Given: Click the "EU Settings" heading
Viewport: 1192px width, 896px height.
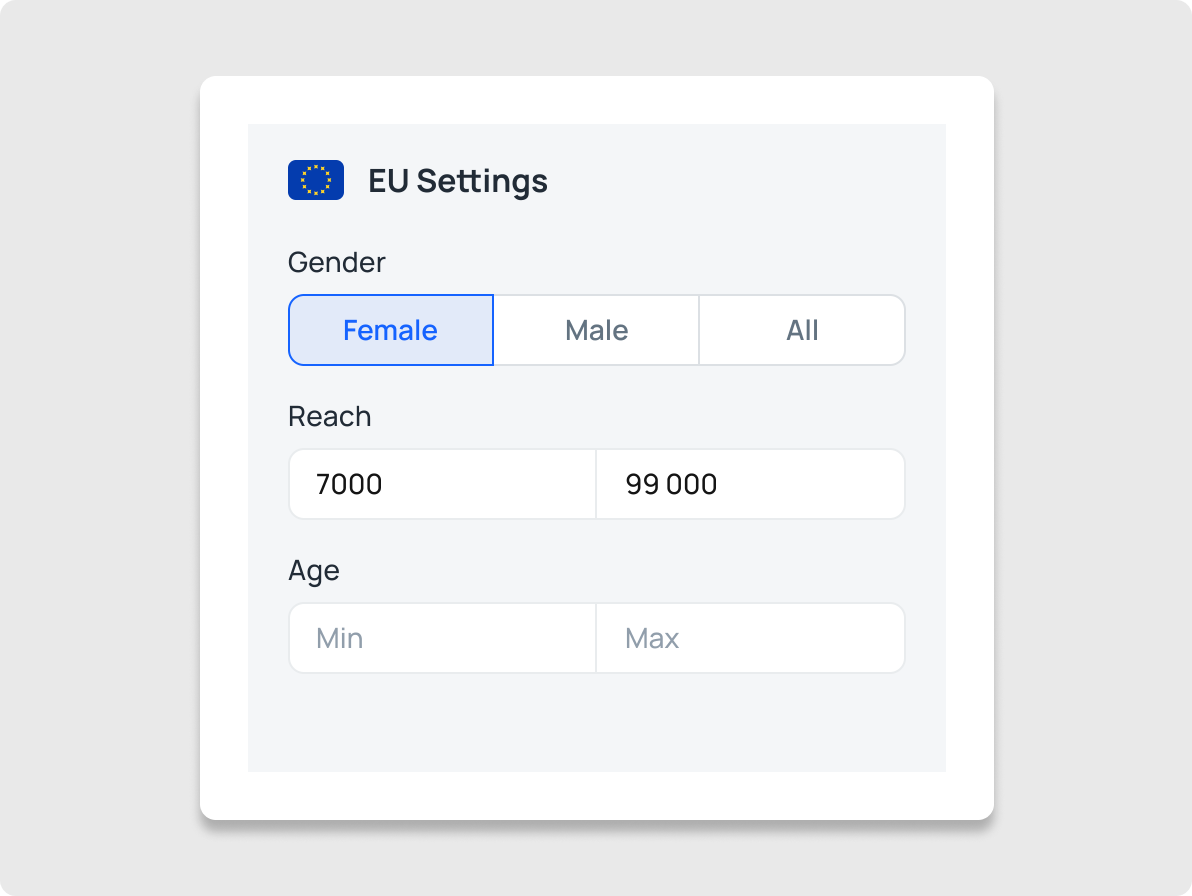Looking at the screenshot, I should click(x=457, y=181).
